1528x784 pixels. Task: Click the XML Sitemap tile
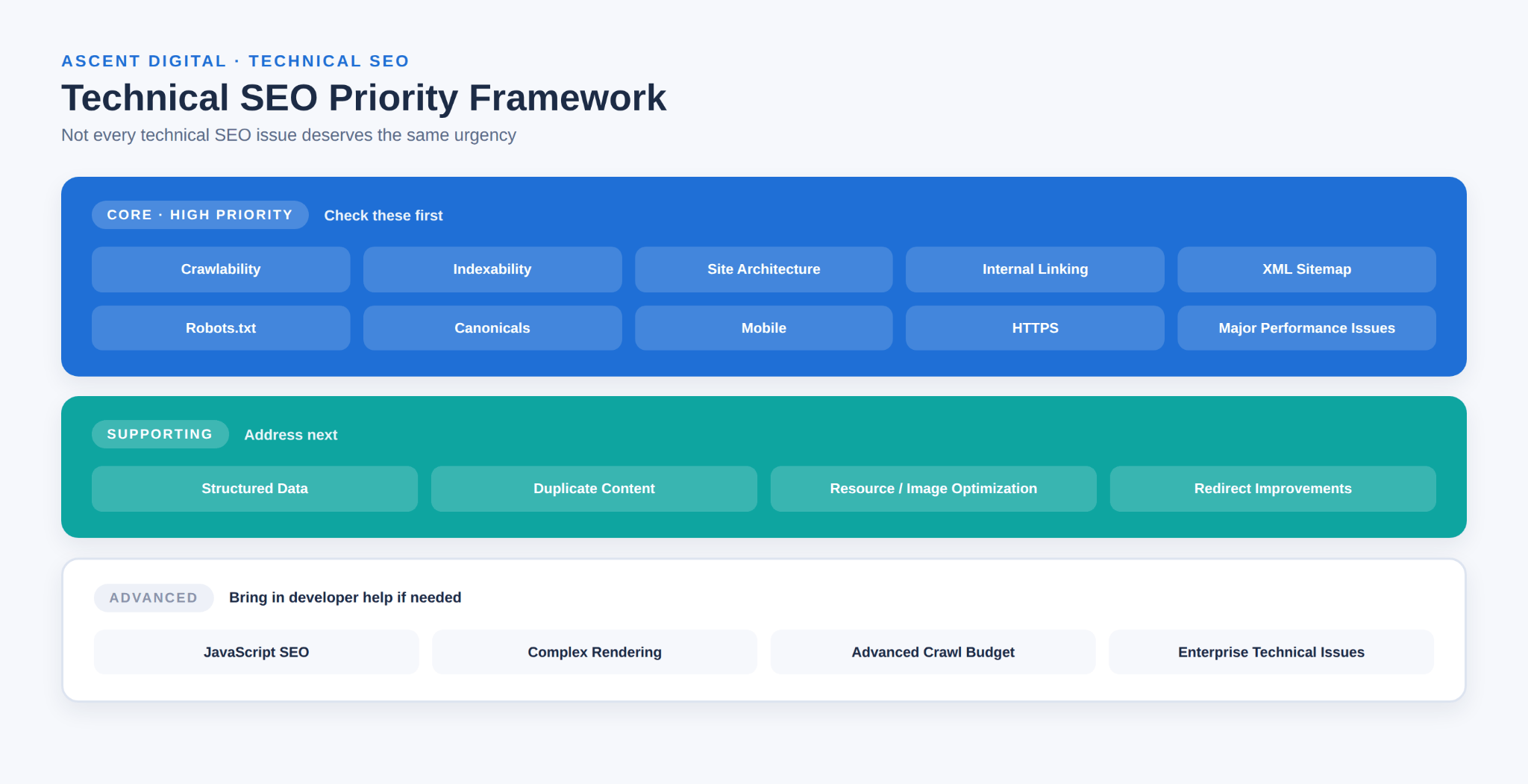1306,269
